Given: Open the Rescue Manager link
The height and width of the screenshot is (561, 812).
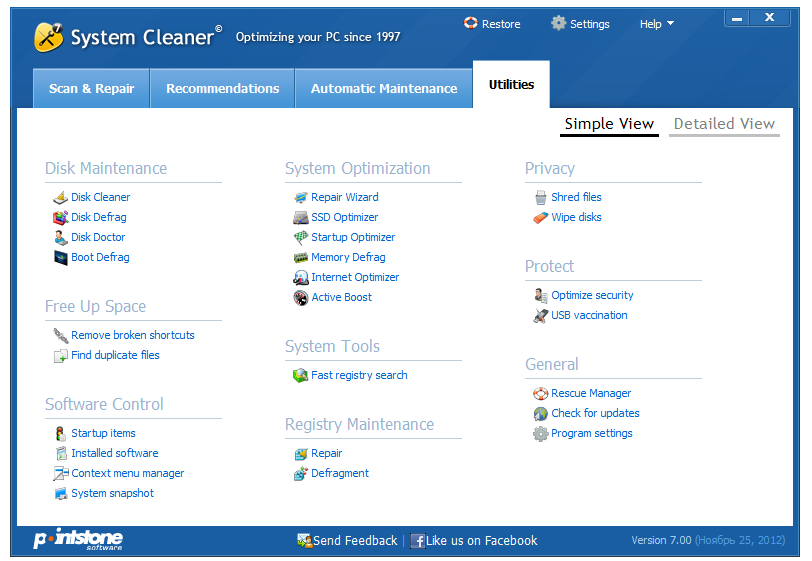Looking at the screenshot, I should coord(591,394).
